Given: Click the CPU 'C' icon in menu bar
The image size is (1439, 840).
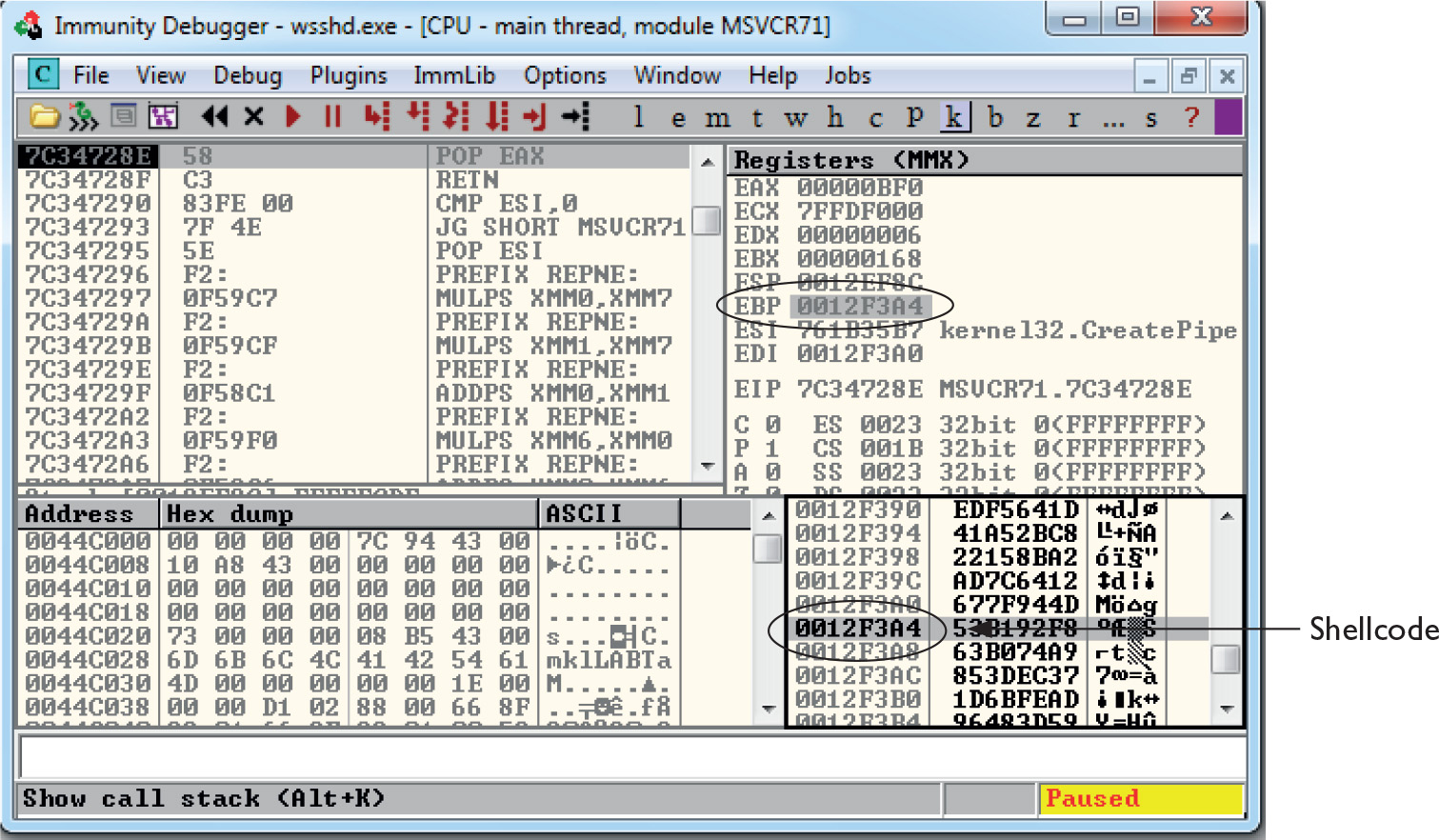Looking at the screenshot, I should 43,74.
